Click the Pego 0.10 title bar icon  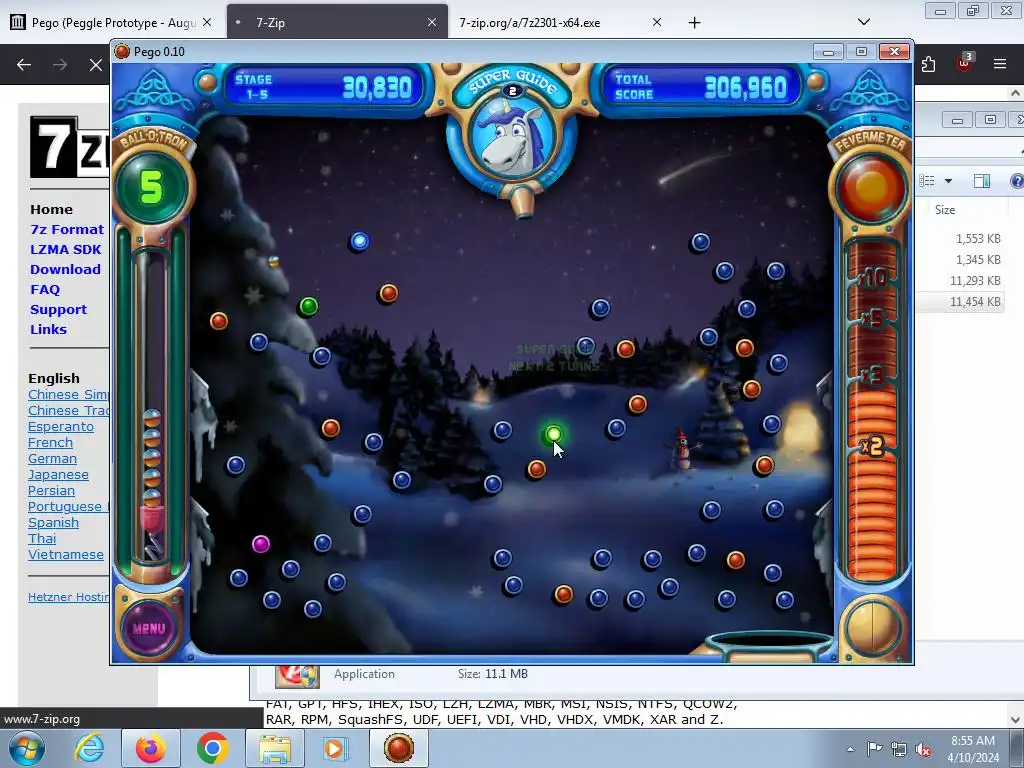click(x=121, y=52)
